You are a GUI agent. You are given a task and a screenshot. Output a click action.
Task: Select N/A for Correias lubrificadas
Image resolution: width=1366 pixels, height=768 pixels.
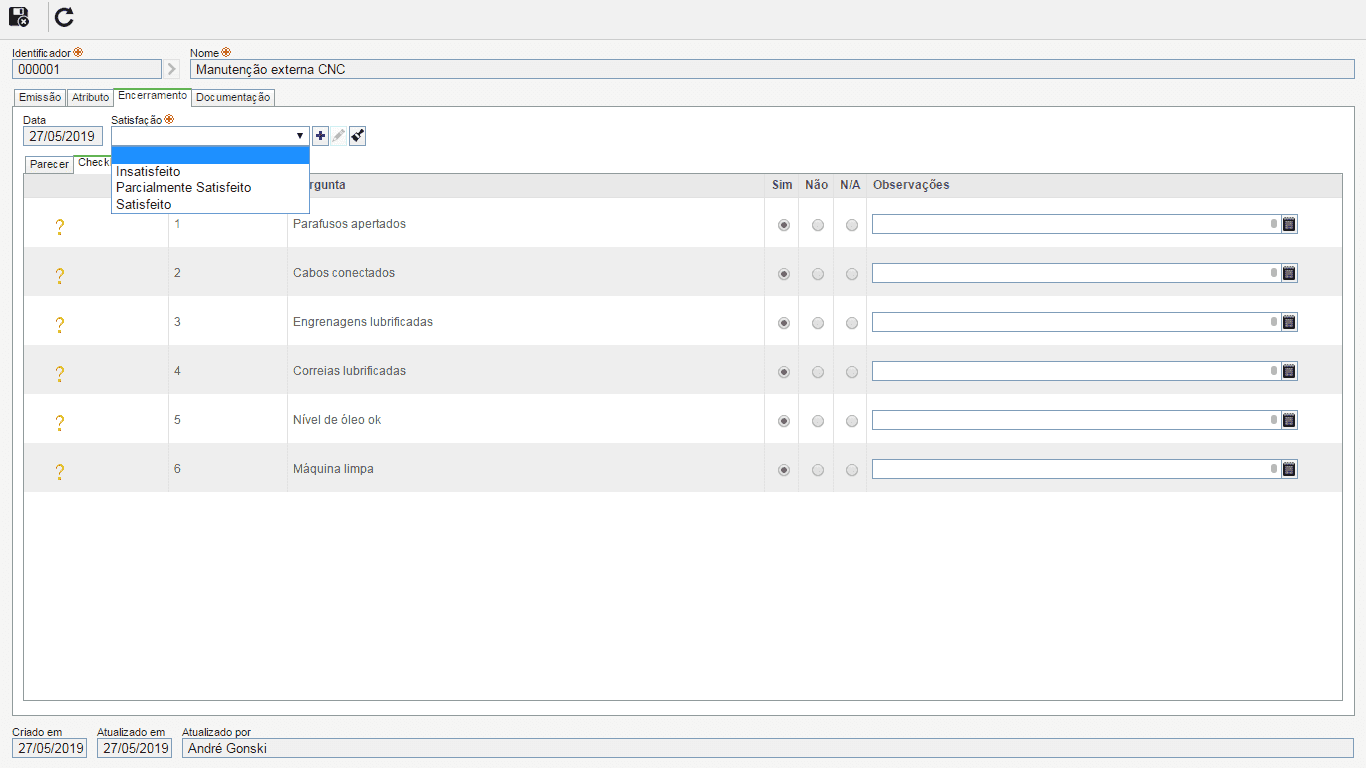pos(852,372)
